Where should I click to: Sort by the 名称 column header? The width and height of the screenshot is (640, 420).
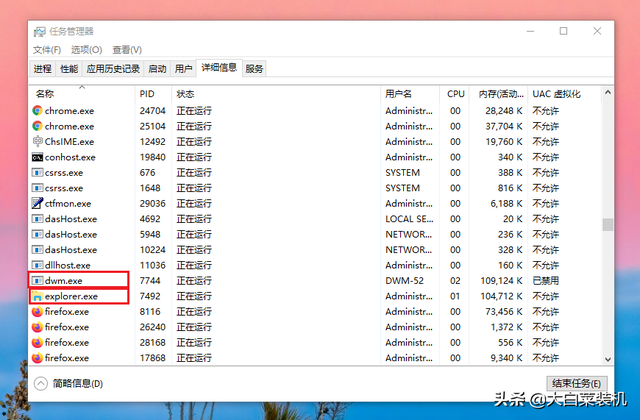82,94
